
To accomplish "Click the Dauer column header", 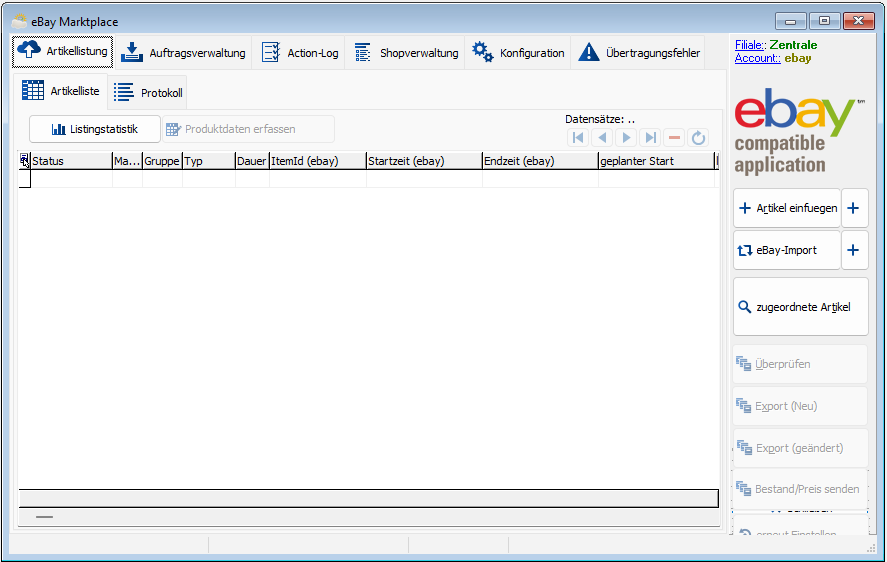I will [x=252, y=161].
